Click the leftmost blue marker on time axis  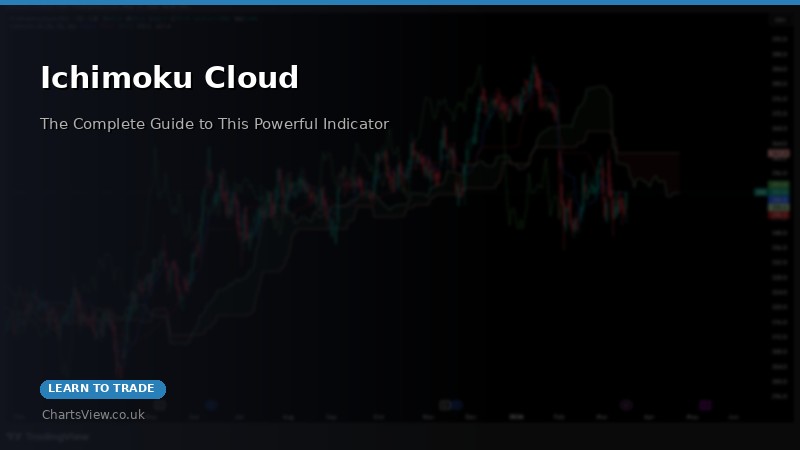(x=212, y=405)
